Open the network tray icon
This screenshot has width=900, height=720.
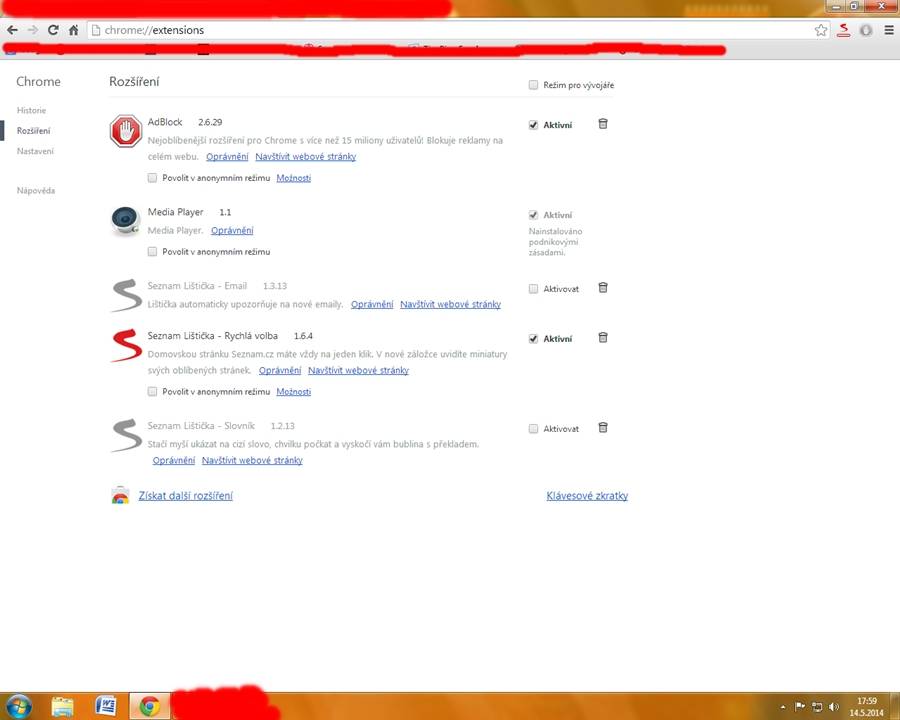[x=817, y=706]
